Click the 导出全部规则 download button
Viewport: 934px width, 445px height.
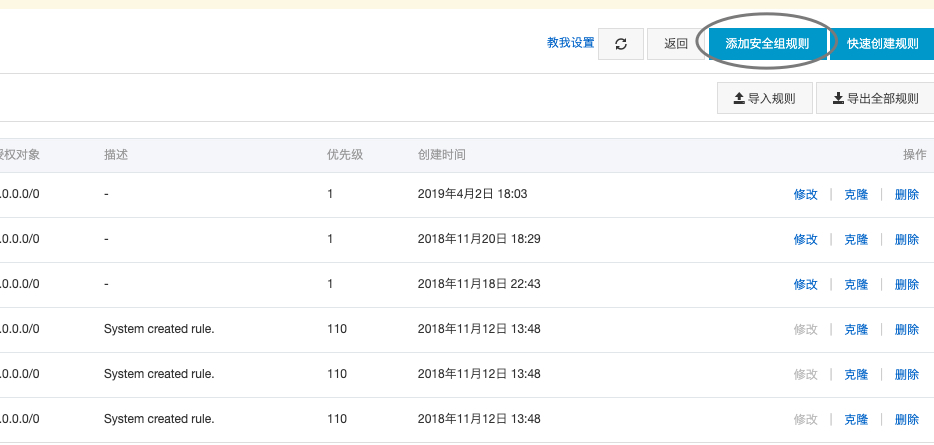[x=875, y=98]
